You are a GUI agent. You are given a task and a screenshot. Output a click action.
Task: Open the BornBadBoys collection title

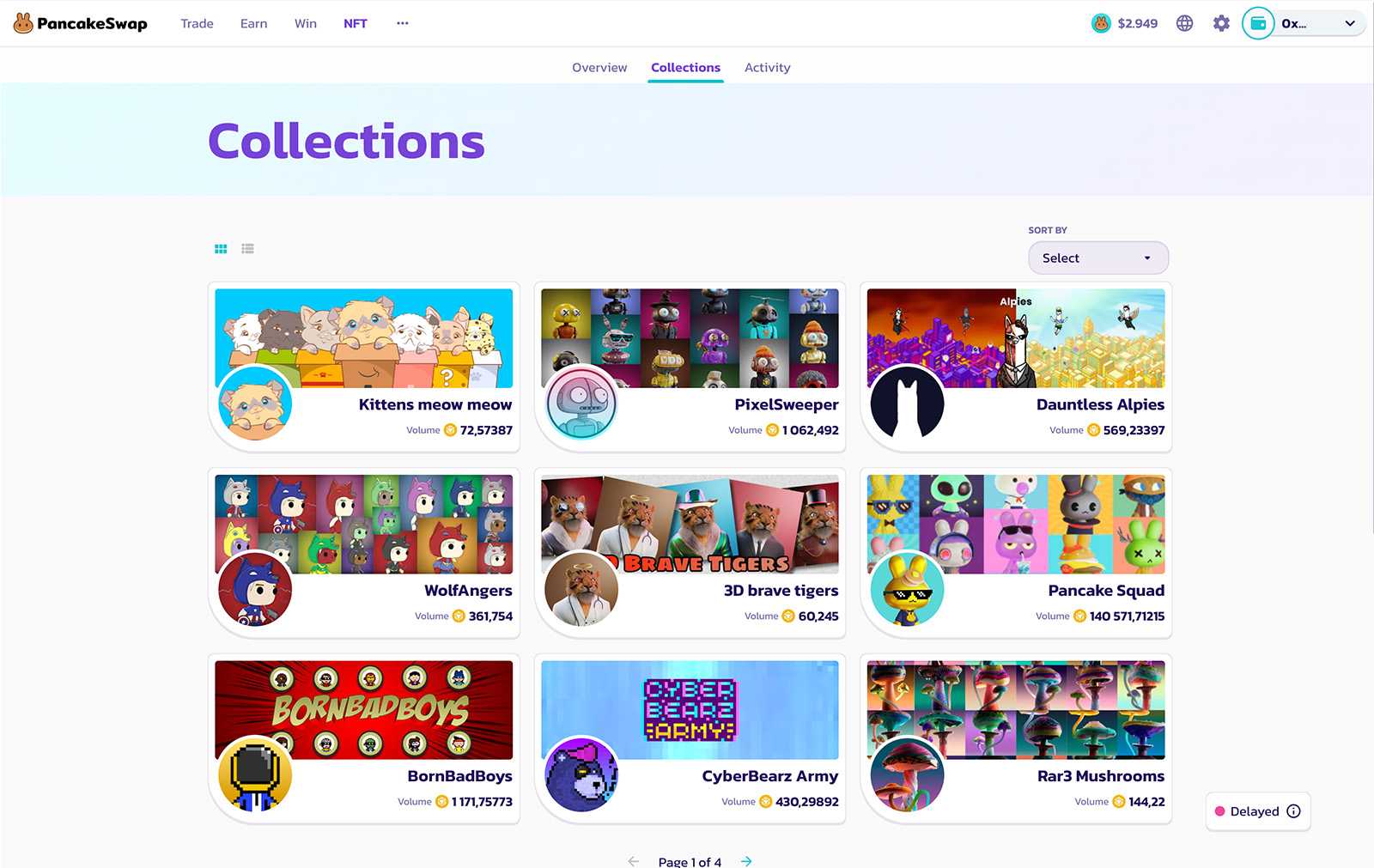(x=459, y=776)
